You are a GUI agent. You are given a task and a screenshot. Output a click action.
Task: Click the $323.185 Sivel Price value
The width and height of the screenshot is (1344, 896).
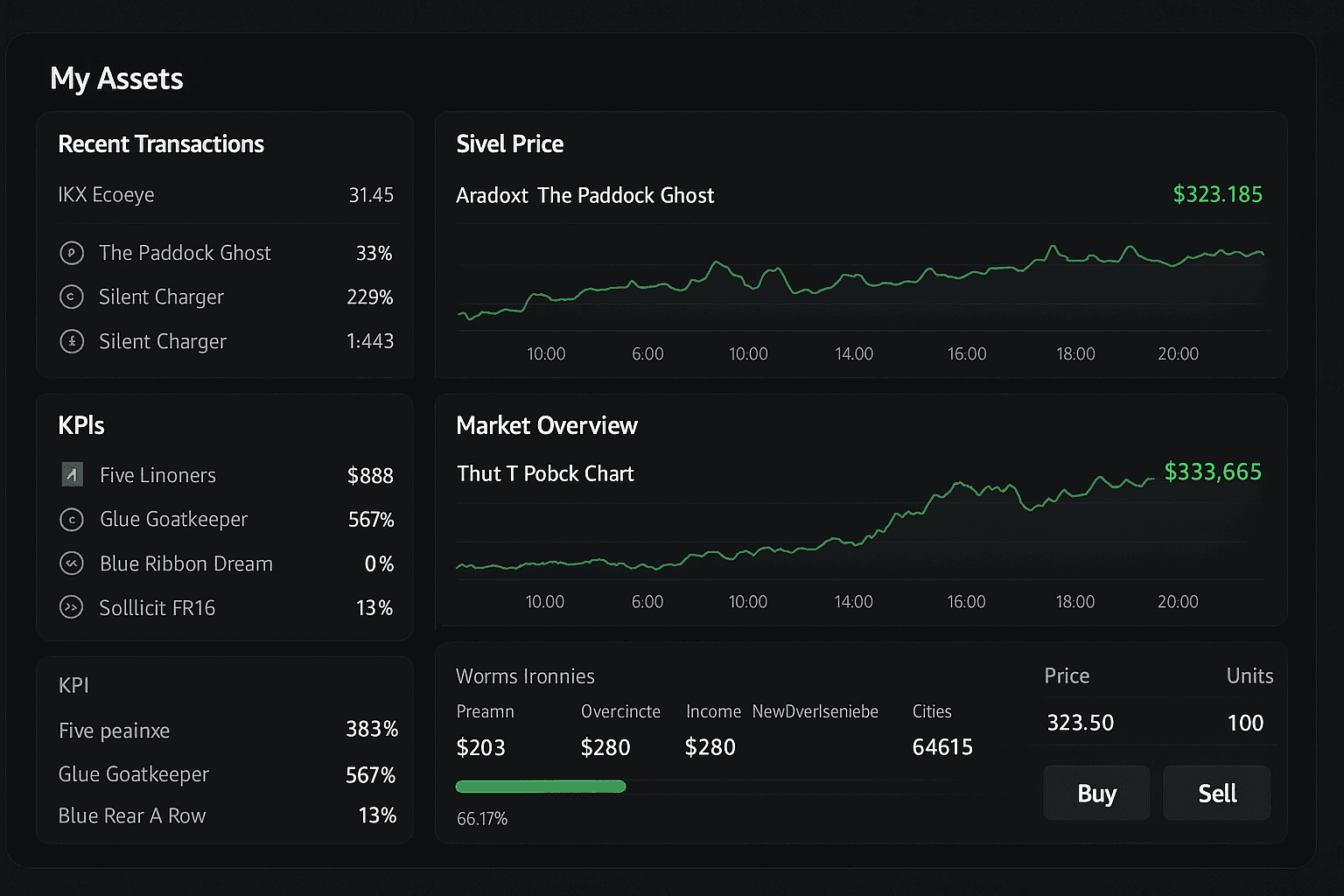click(x=1217, y=194)
